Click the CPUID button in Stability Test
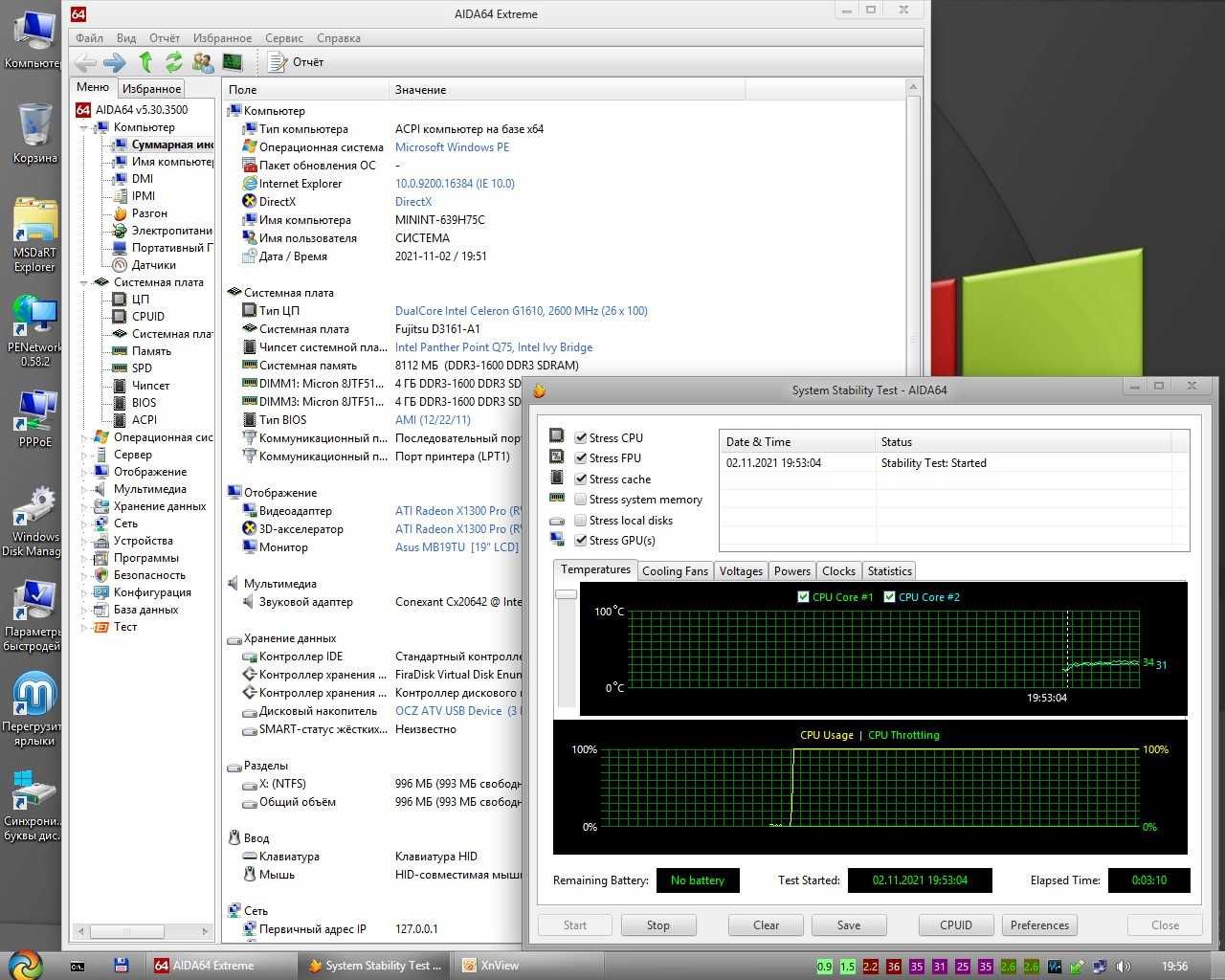Viewport: 1225px width, 980px height. click(x=955, y=925)
